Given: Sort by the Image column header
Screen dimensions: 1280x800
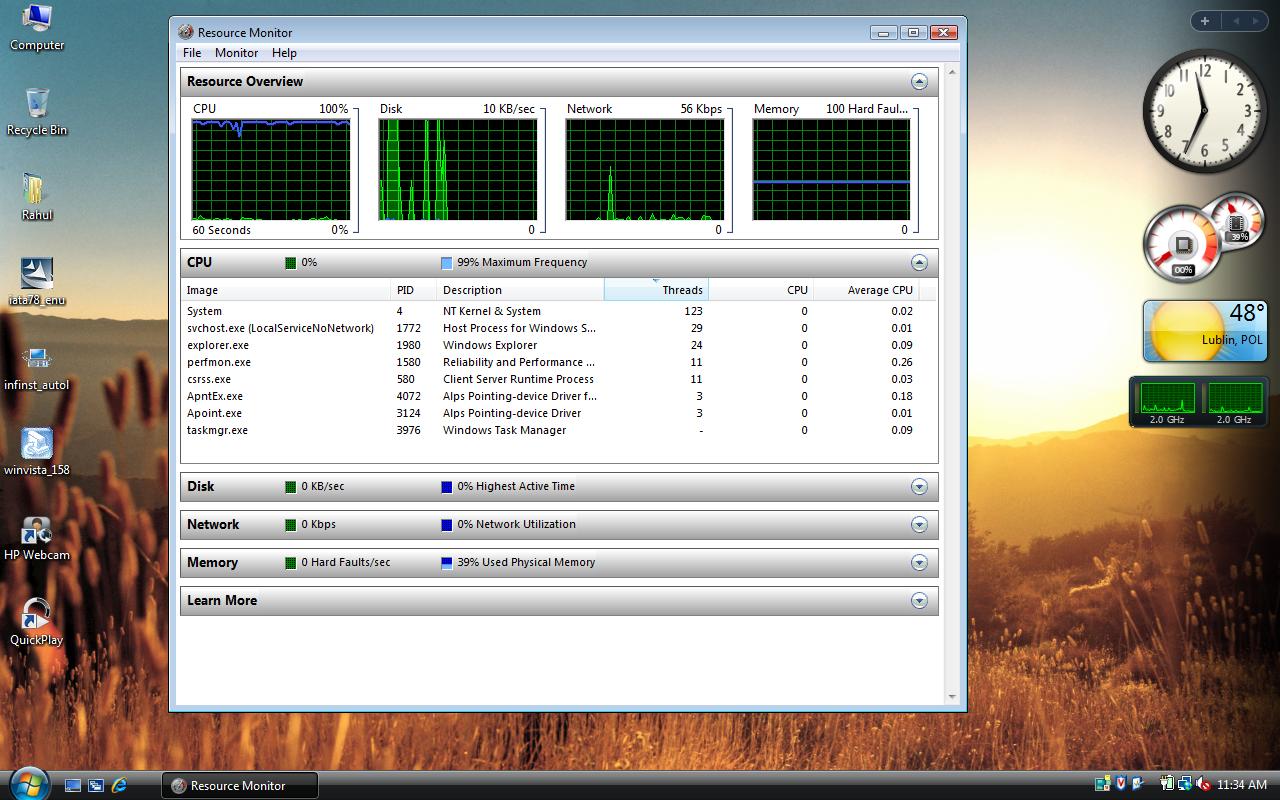Looking at the screenshot, I should [286, 290].
